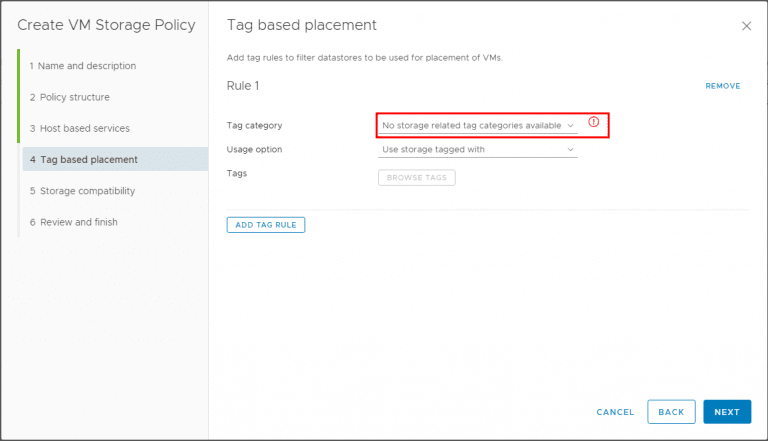Select step 6 Review and finish
Screen dimensions: 768x441
(x=73, y=222)
